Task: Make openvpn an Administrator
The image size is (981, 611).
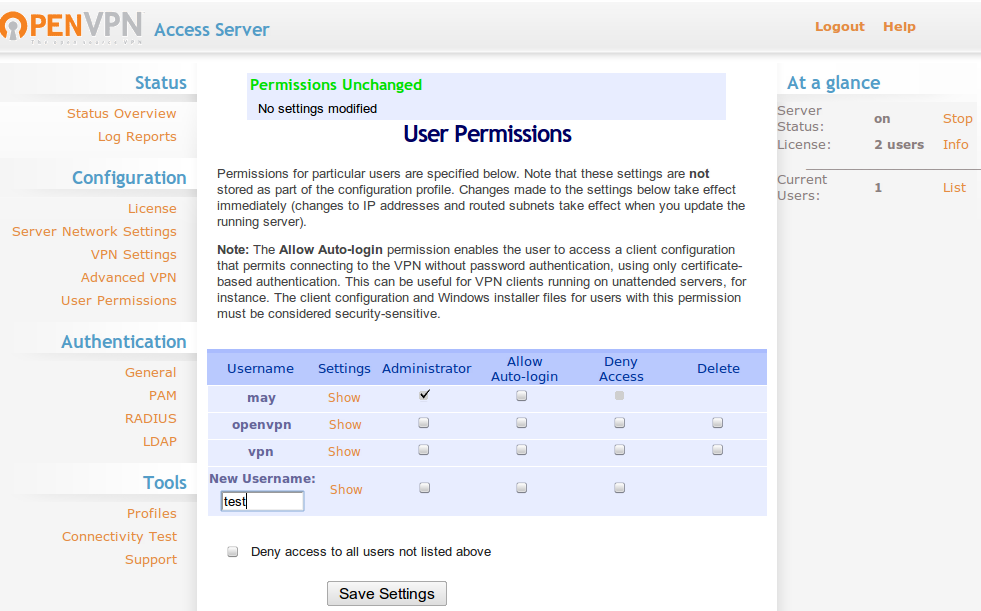Action: [x=424, y=423]
